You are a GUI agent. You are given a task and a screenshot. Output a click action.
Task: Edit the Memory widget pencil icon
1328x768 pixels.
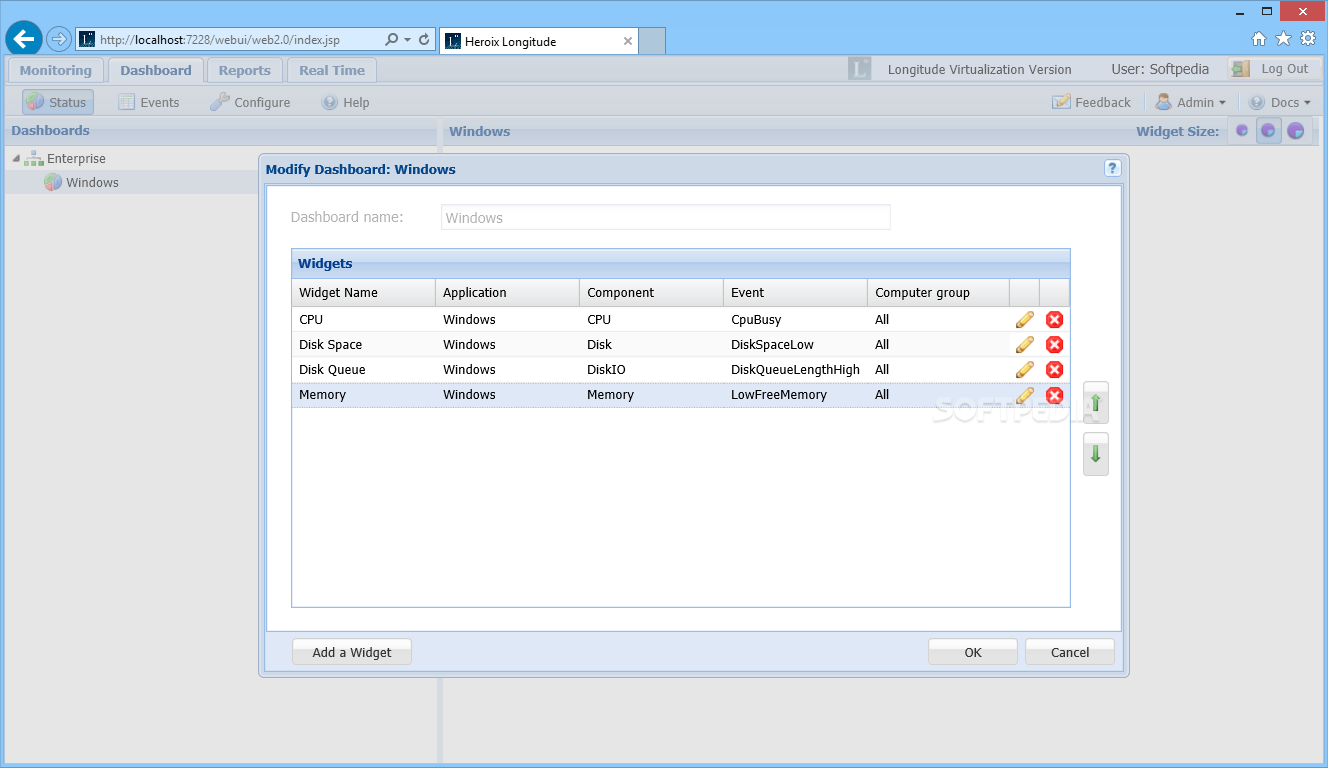(1024, 395)
